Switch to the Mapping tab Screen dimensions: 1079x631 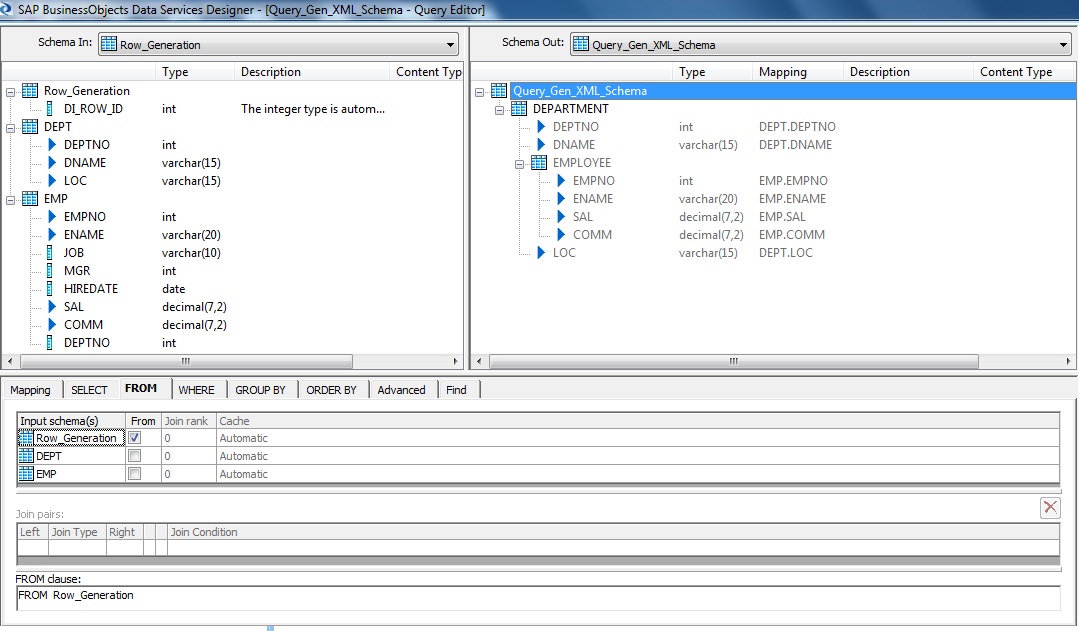(30, 390)
